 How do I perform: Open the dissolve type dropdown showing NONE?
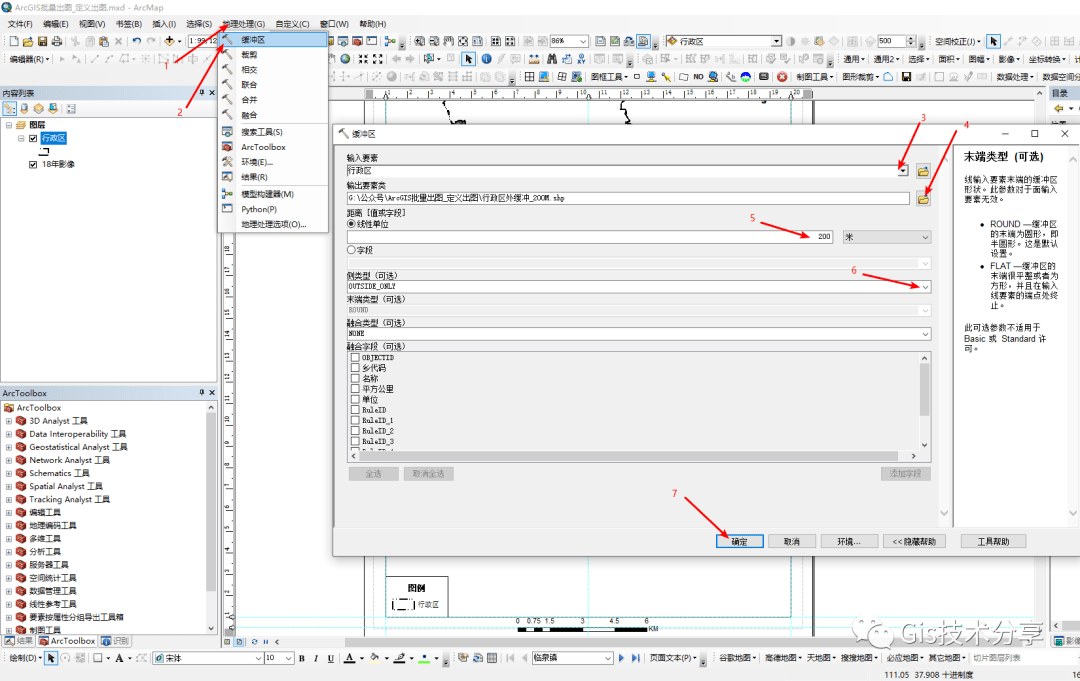click(925, 334)
